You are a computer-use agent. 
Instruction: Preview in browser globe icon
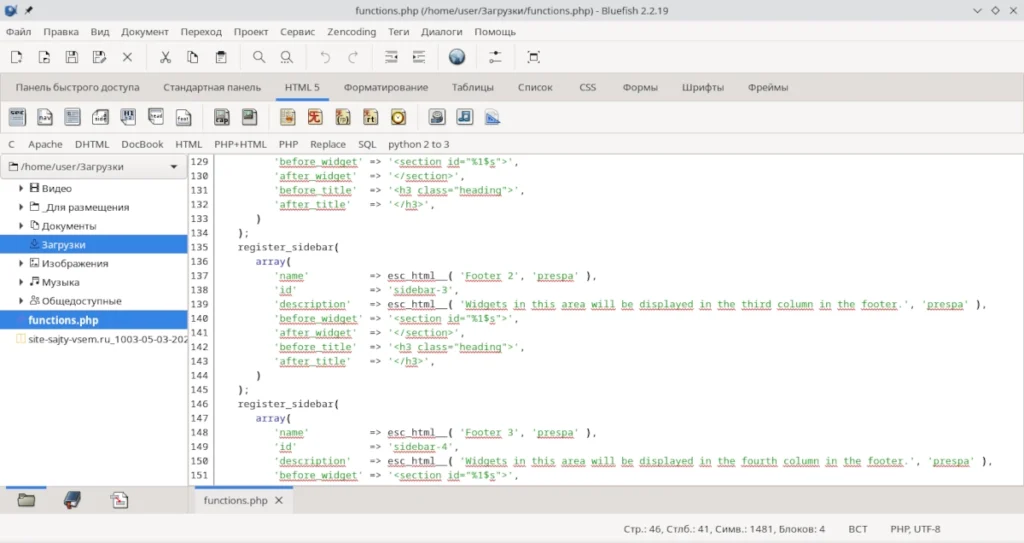click(457, 58)
